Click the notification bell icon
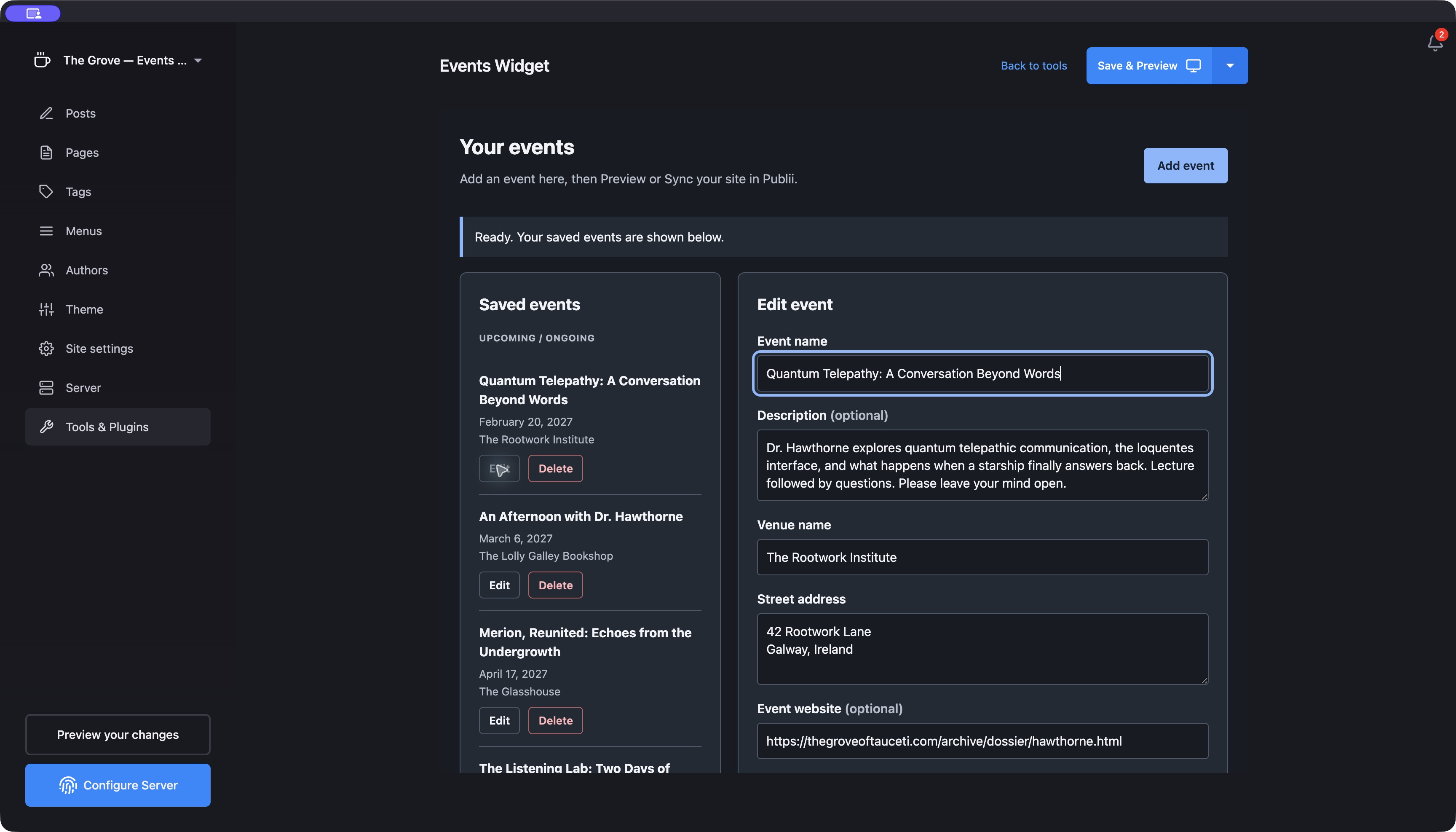Image resolution: width=1456 pixels, height=832 pixels. point(1434,43)
